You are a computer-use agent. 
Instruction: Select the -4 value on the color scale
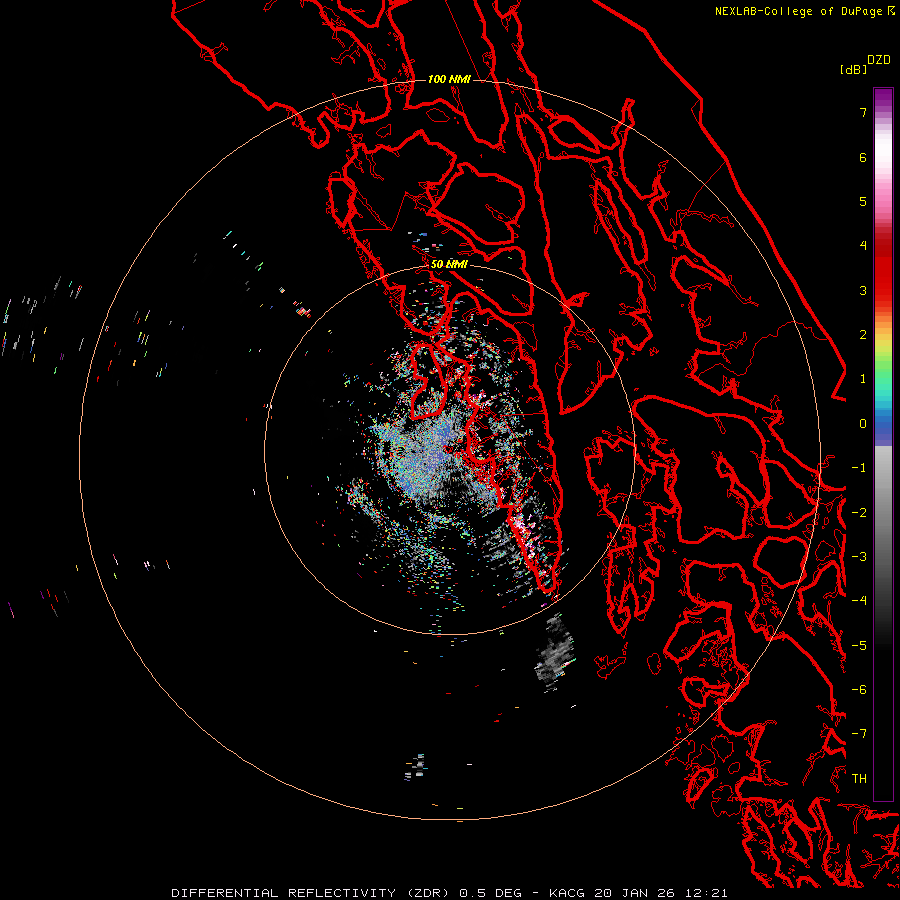tap(859, 601)
